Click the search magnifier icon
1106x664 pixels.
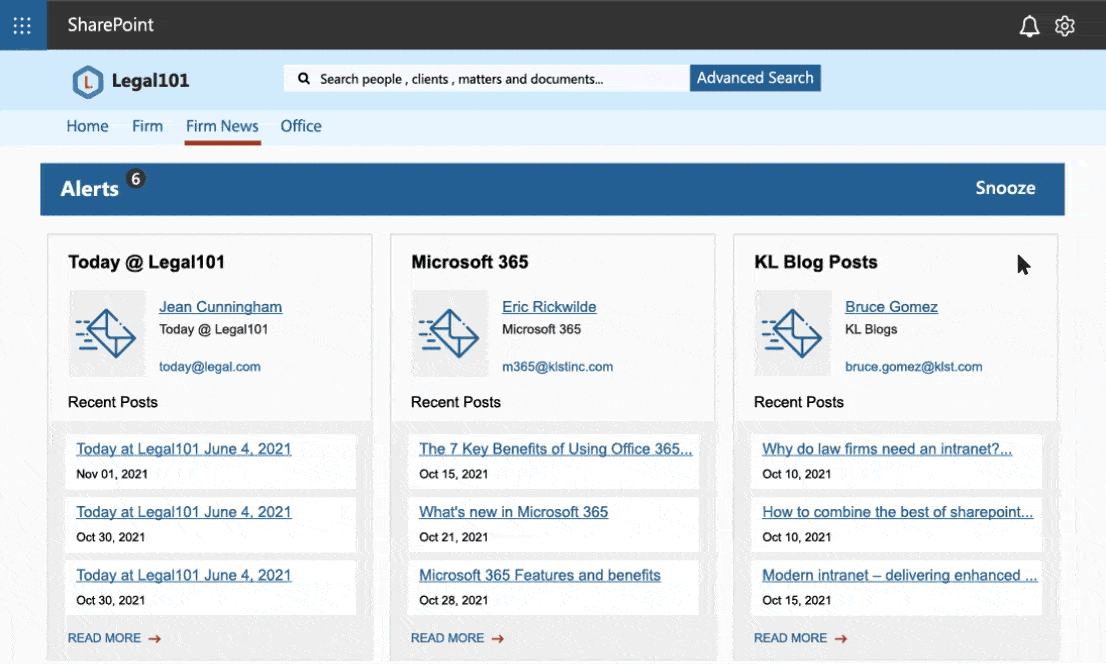[304, 78]
